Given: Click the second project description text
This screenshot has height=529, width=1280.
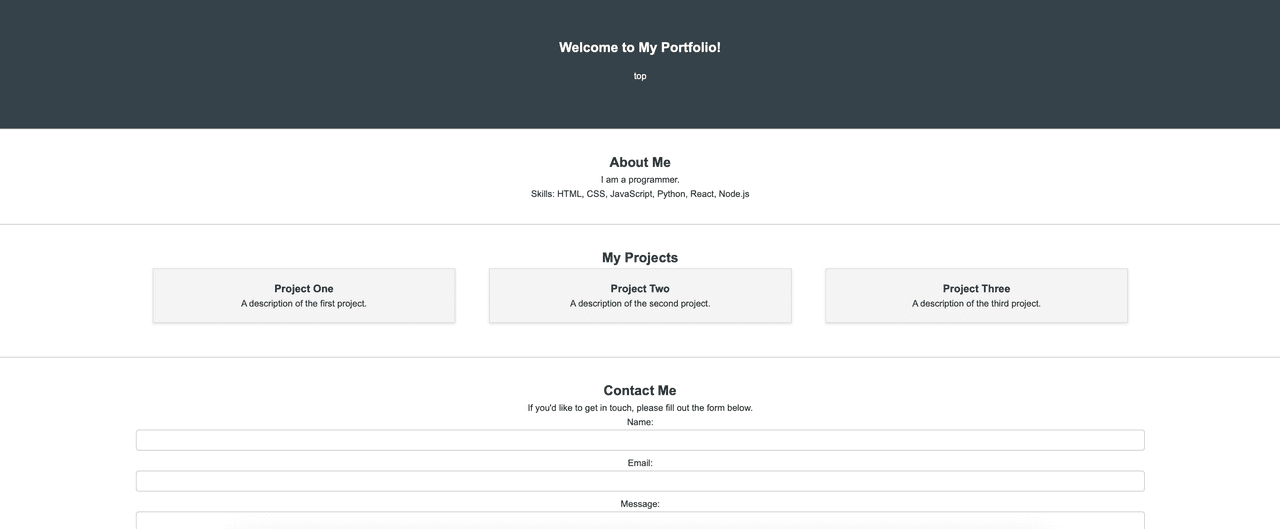Looking at the screenshot, I should 640,303.
